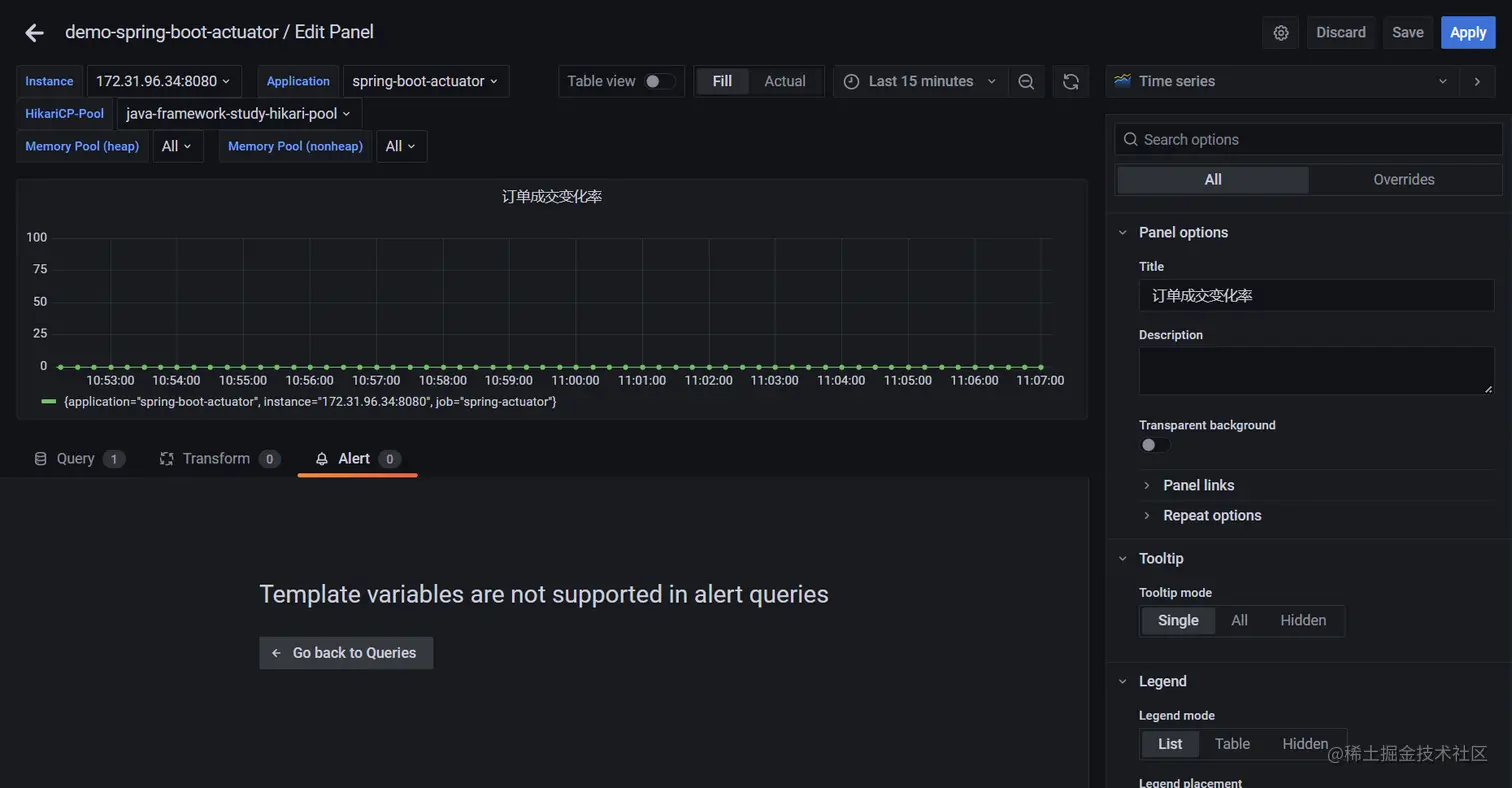The image size is (1512, 788).
Task: Select Fill display mode
Action: 722,82
